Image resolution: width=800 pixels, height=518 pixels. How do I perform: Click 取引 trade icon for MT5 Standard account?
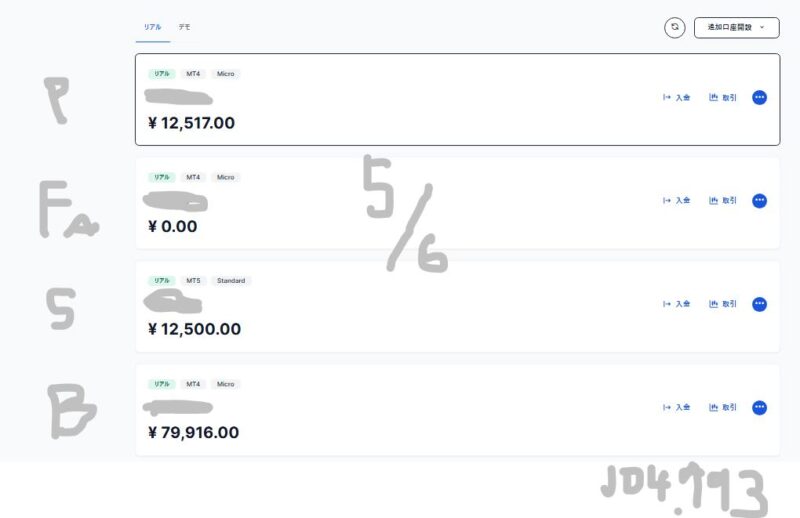point(723,304)
